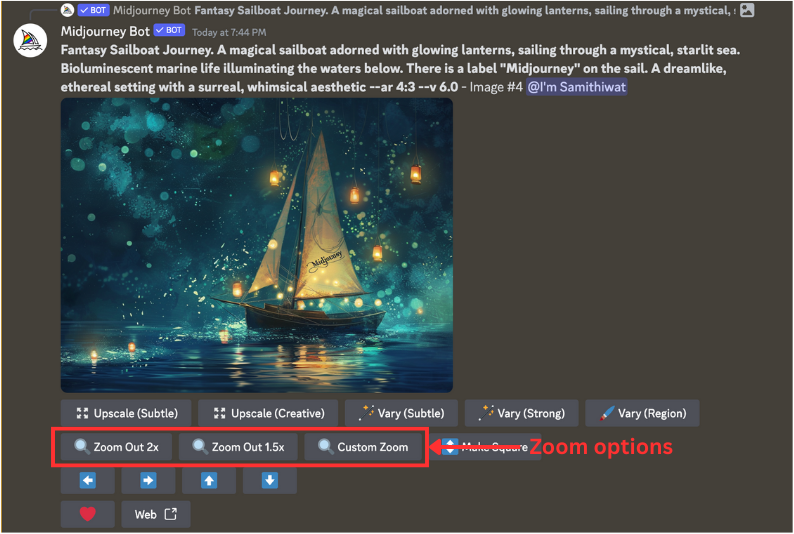Choose Vary (Subtle) option
Image resolution: width=794 pixels, height=534 pixels.
(x=402, y=413)
